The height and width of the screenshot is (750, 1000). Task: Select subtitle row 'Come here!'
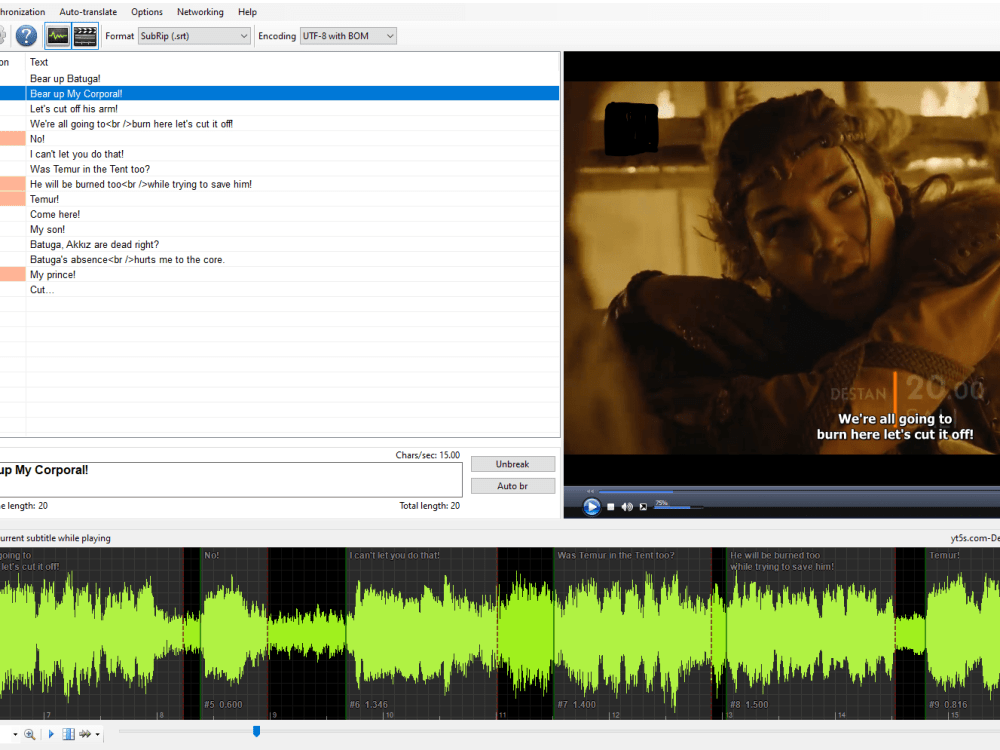coord(279,214)
